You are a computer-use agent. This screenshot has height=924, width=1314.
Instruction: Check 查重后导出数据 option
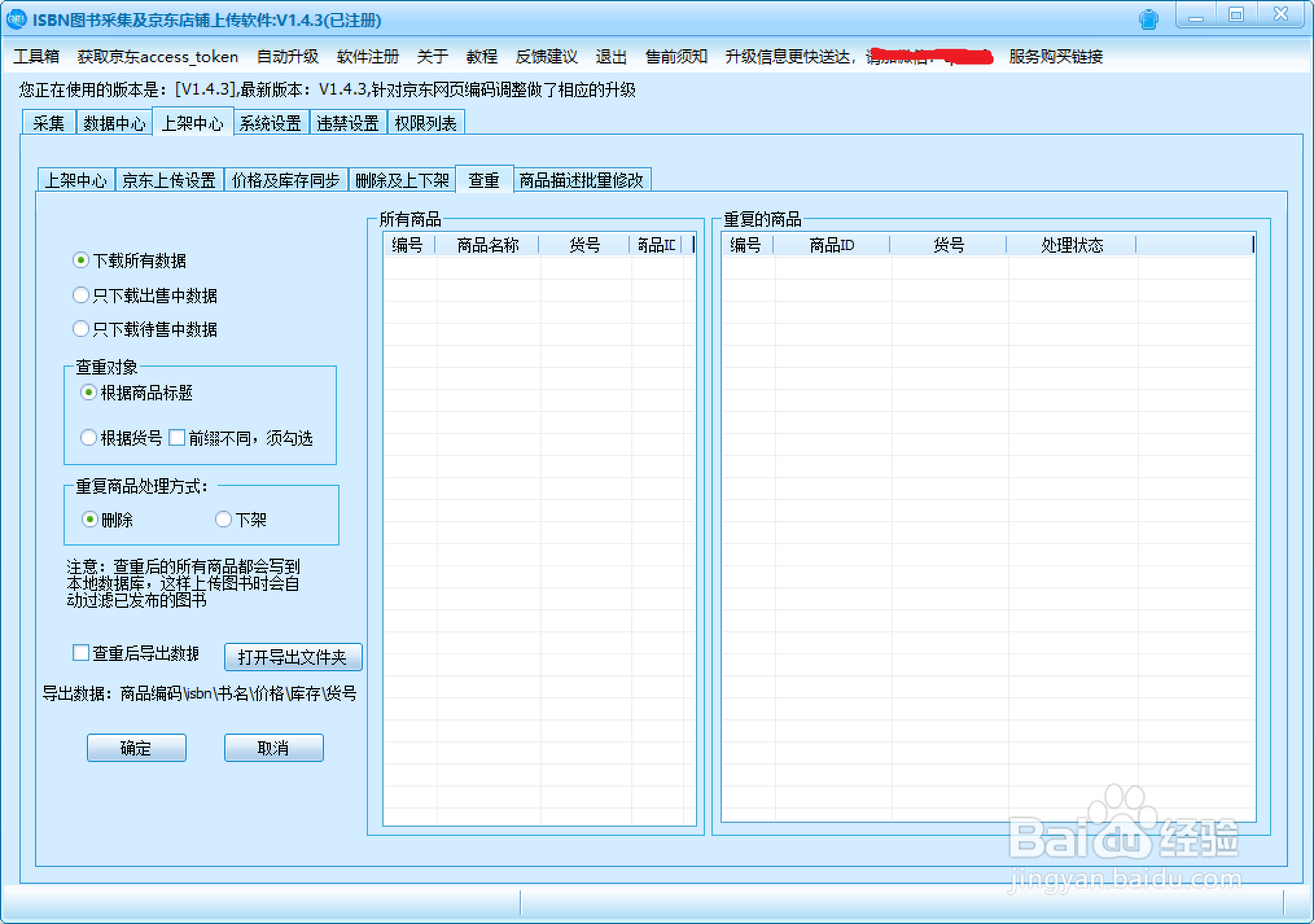(81, 653)
